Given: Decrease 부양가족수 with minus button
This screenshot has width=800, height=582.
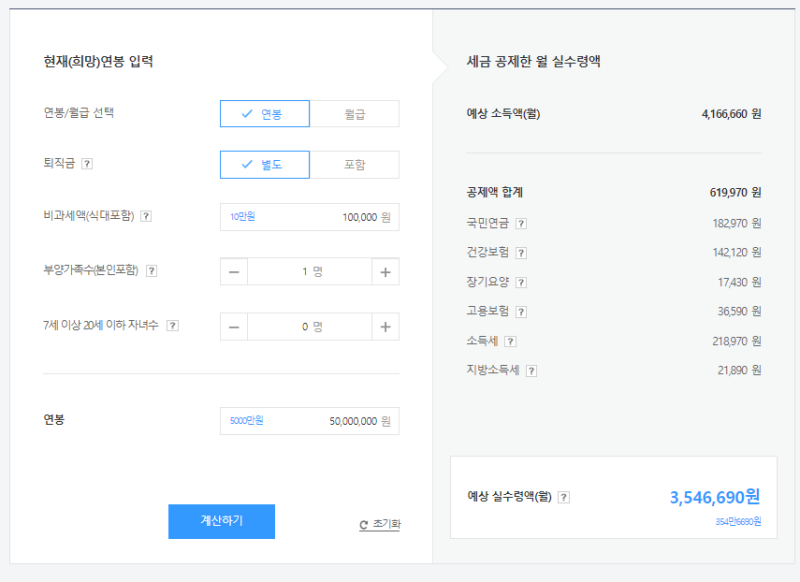Looking at the screenshot, I should point(234,271).
